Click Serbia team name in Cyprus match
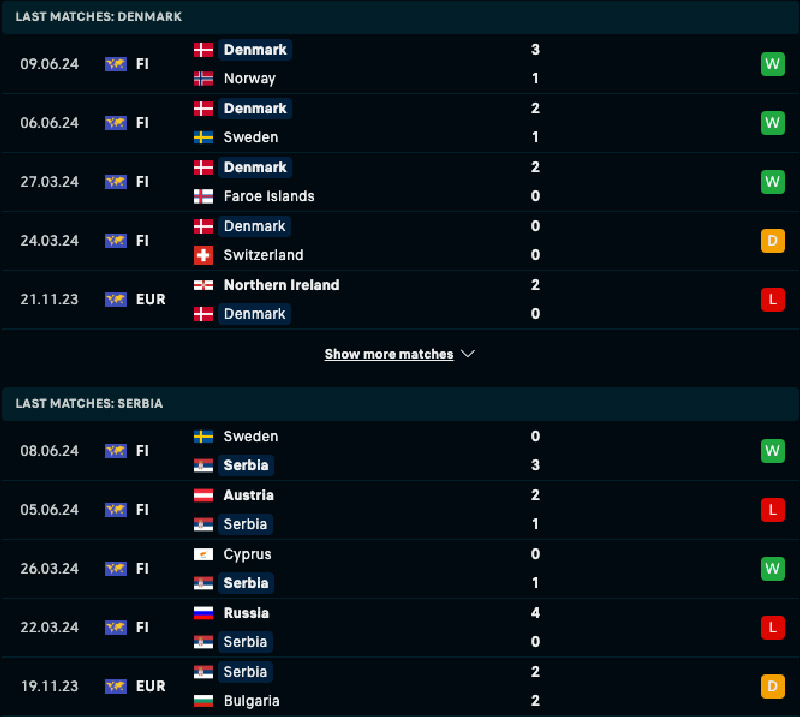This screenshot has height=717, width=800. [245, 583]
